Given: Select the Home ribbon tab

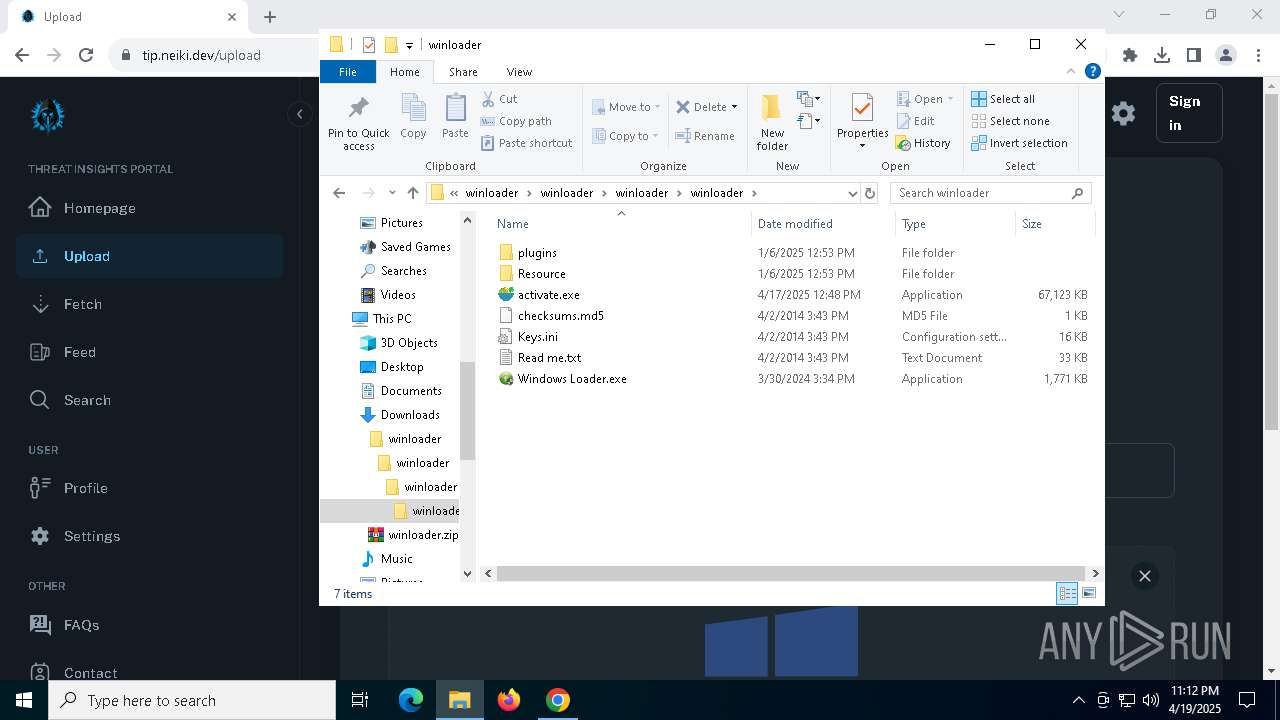Looking at the screenshot, I should (405, 72).
